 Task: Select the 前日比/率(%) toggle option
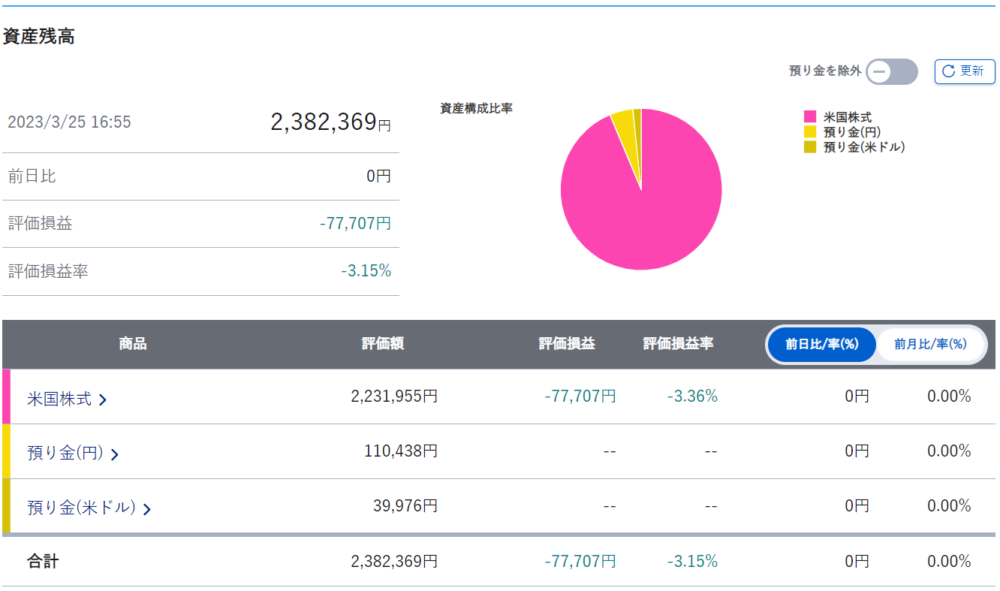[822, 344]
